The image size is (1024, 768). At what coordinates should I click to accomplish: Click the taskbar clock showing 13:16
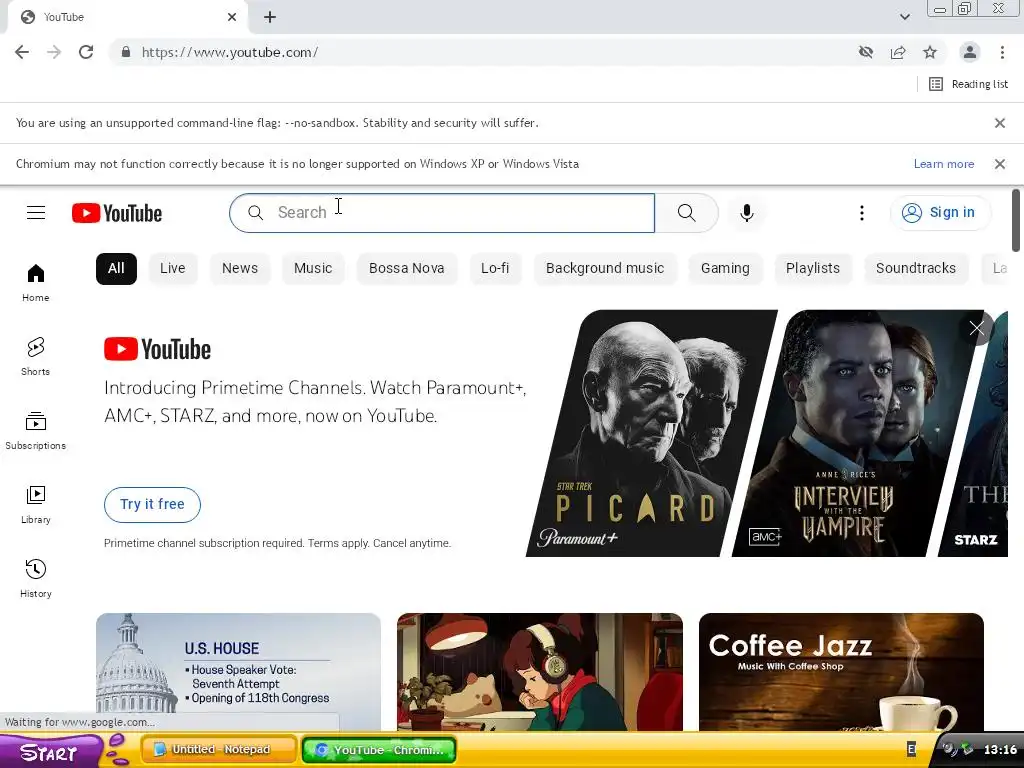pos(1000,750)
